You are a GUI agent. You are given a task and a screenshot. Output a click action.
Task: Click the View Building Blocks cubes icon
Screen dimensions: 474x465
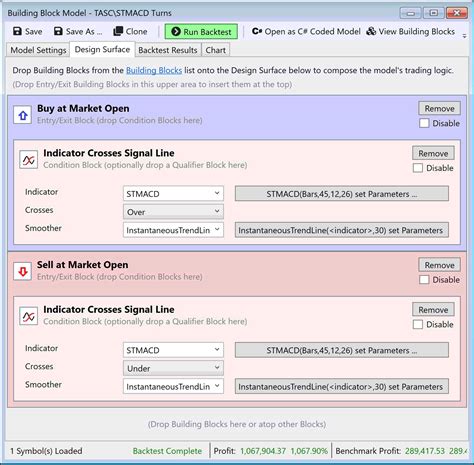371,31
